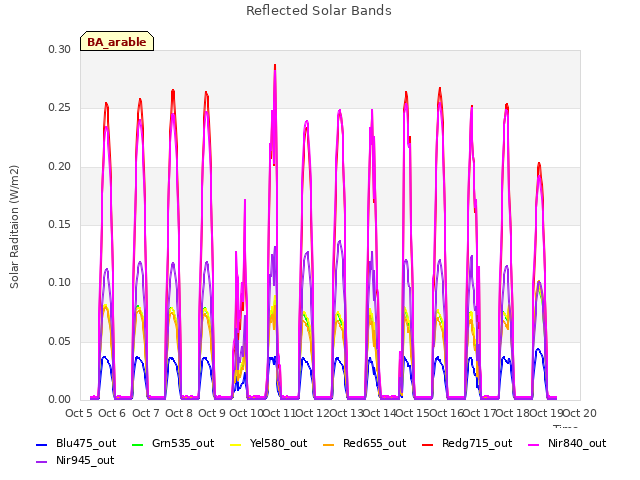Click the purple Nir945_out legend swatch
This screenshot has width=640, height=480.
point(42,462)
